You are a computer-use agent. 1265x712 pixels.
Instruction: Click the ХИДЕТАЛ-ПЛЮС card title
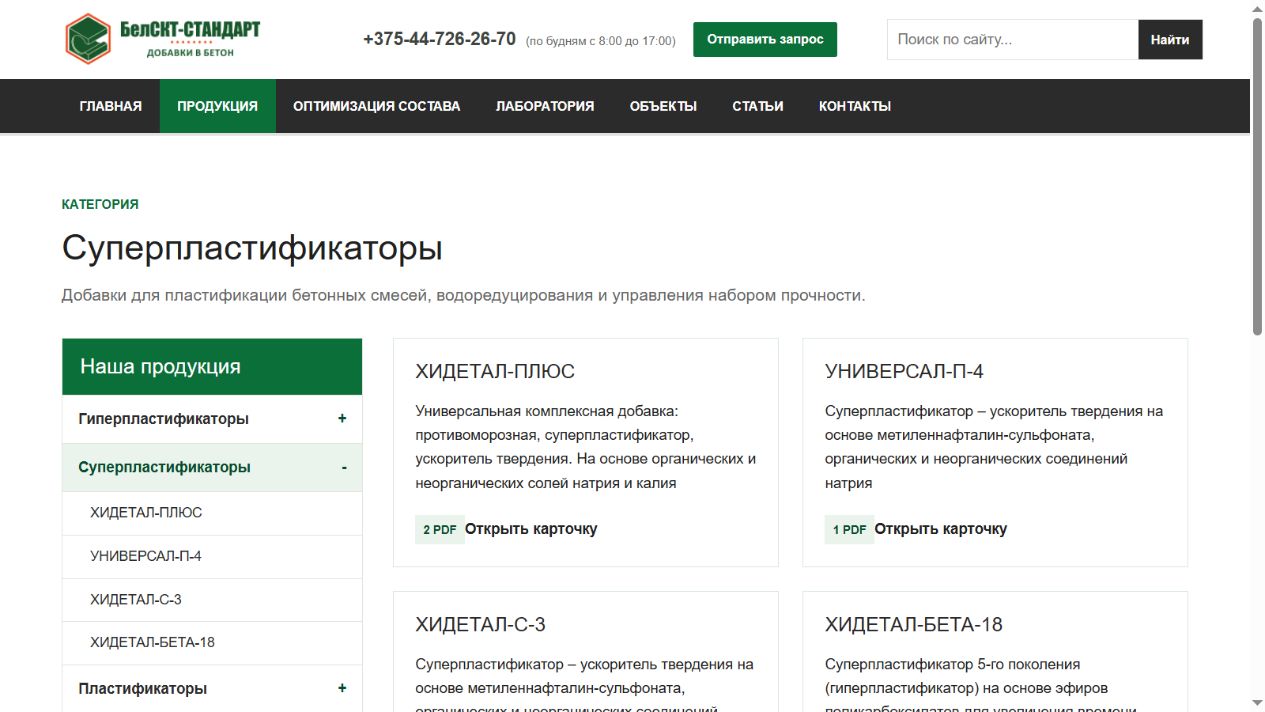pos(495,371)
